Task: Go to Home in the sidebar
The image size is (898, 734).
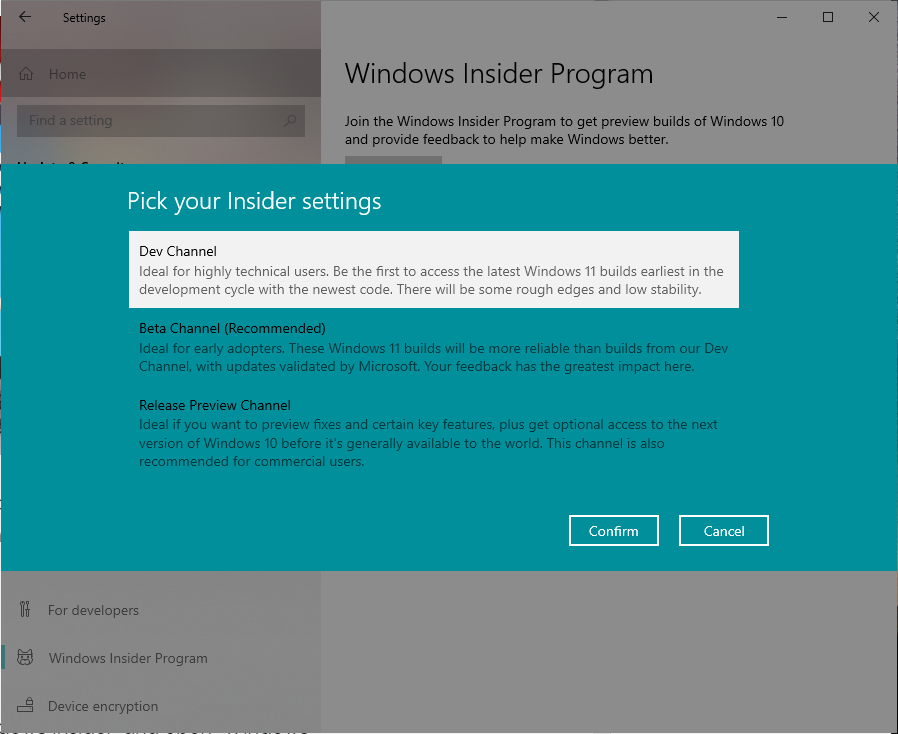Action: point(67,74)
